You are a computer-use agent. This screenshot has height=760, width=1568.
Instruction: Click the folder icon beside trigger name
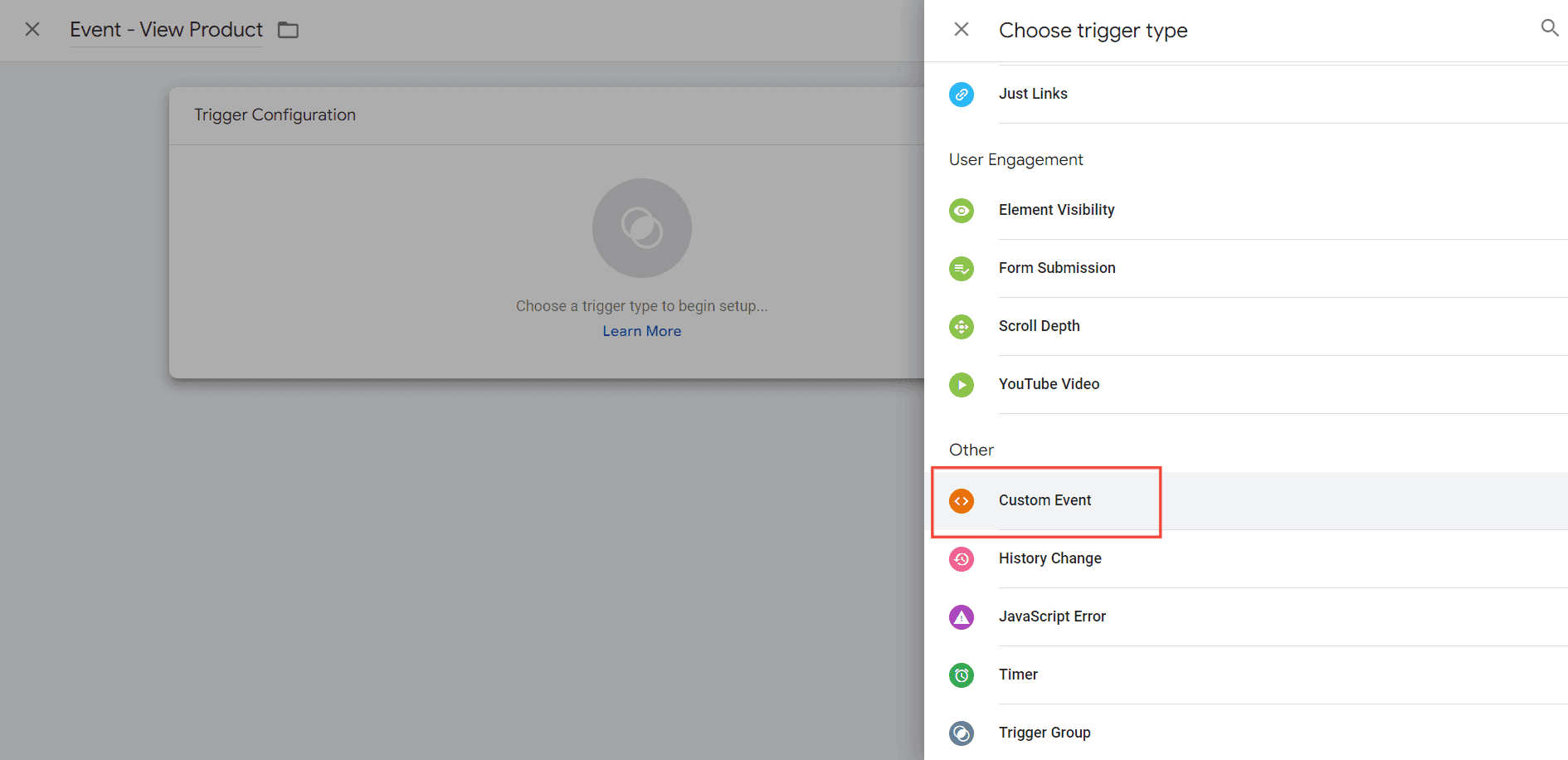pyautogui.click(x=288, y=30)
